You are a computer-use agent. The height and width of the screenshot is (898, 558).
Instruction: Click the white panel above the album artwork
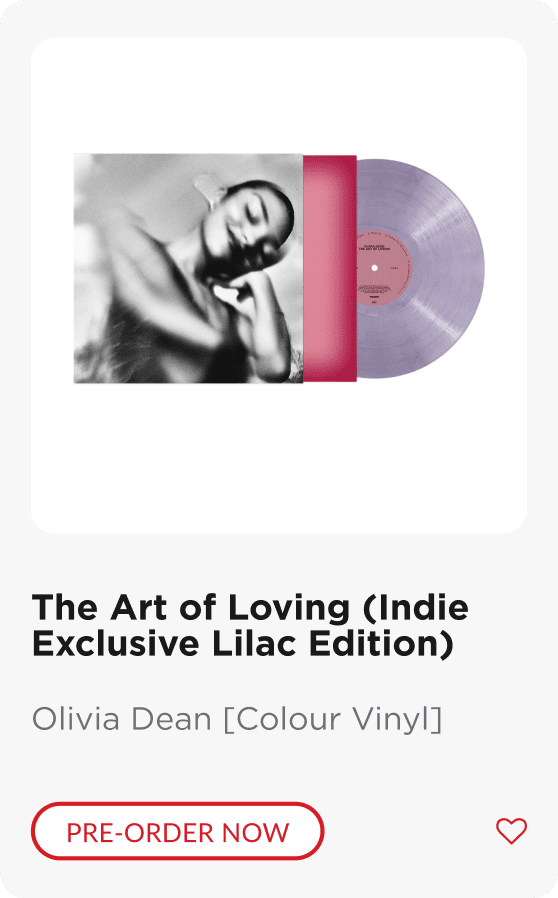point(279,95)
